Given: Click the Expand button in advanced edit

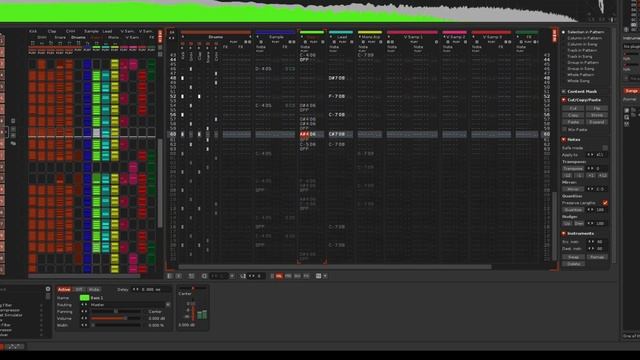Looking at the screenshot, I should (597, 122).
